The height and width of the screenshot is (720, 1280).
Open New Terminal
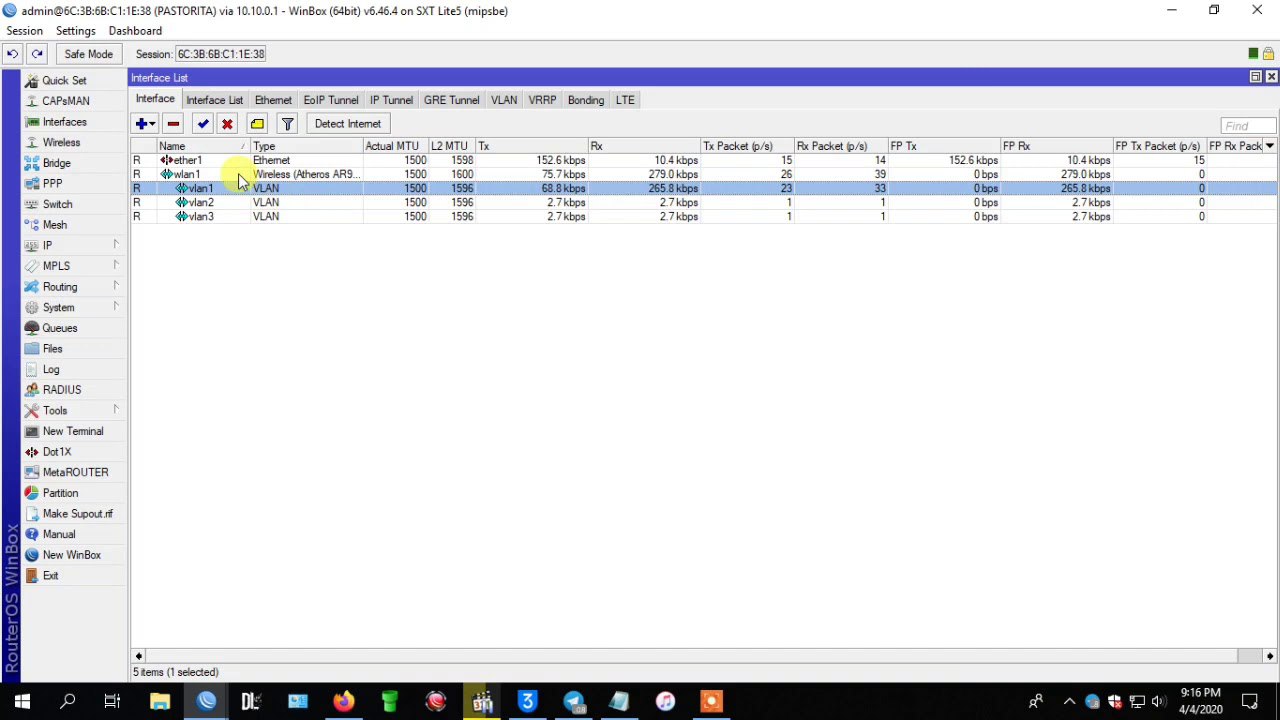[73, 431]
